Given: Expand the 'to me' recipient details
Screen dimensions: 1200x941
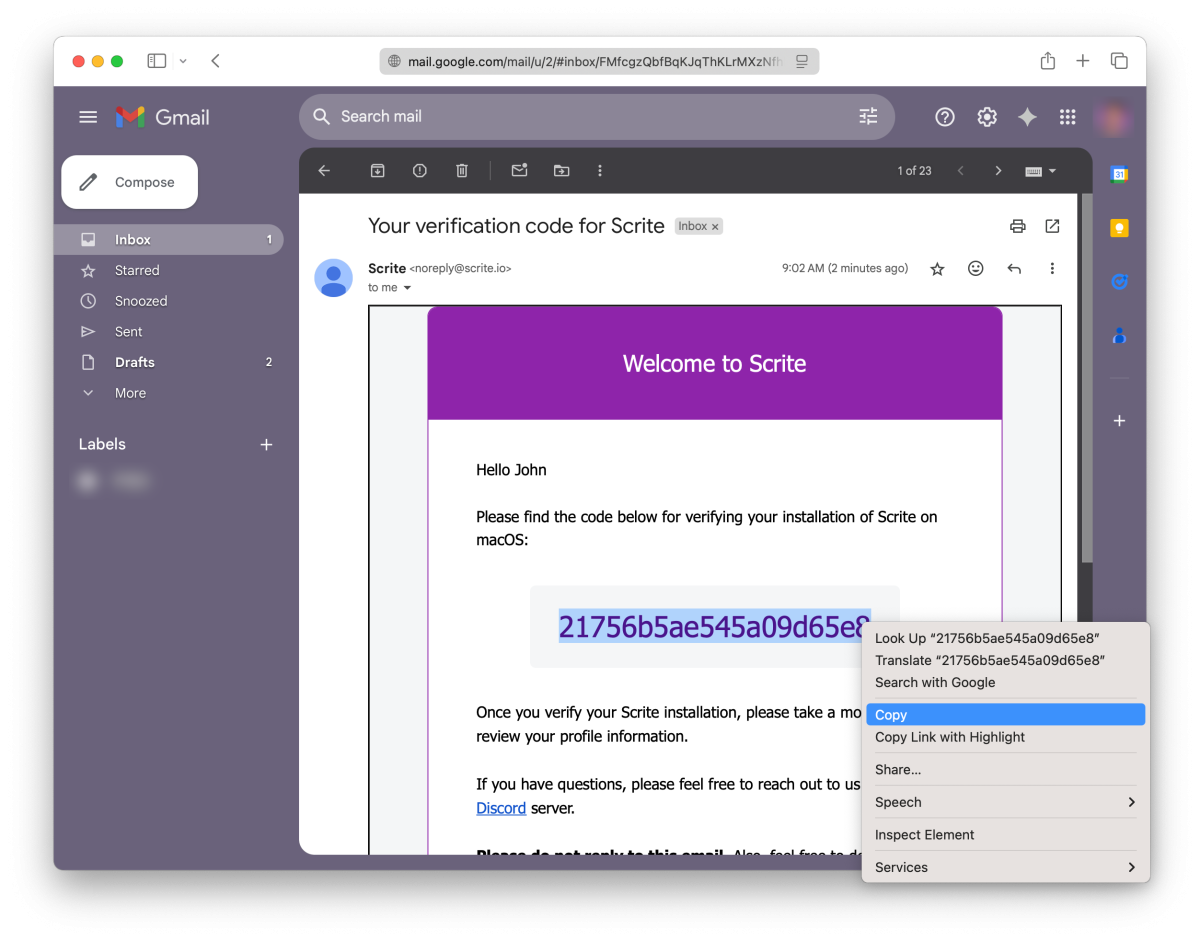Looking at the screenshot, I should (x=407, y=288).
